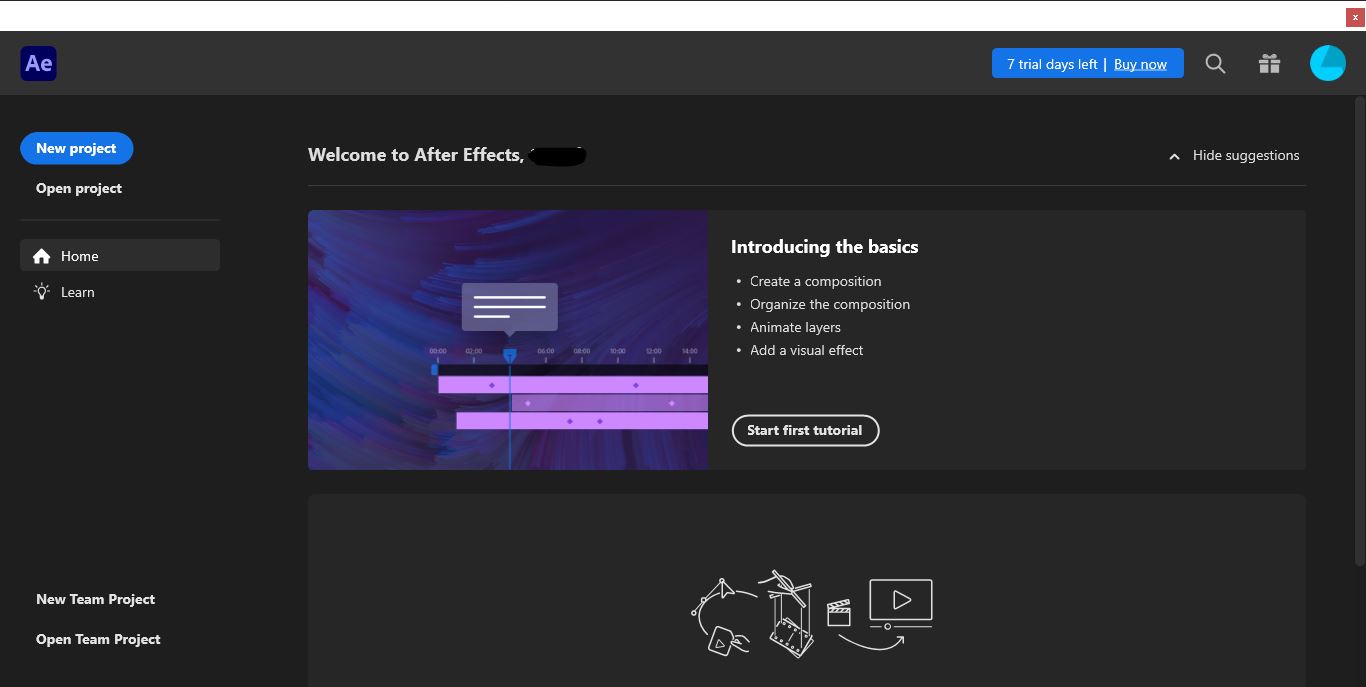Click the Buy now link
Viewport: 1366px width, 687px height.
1140,64
